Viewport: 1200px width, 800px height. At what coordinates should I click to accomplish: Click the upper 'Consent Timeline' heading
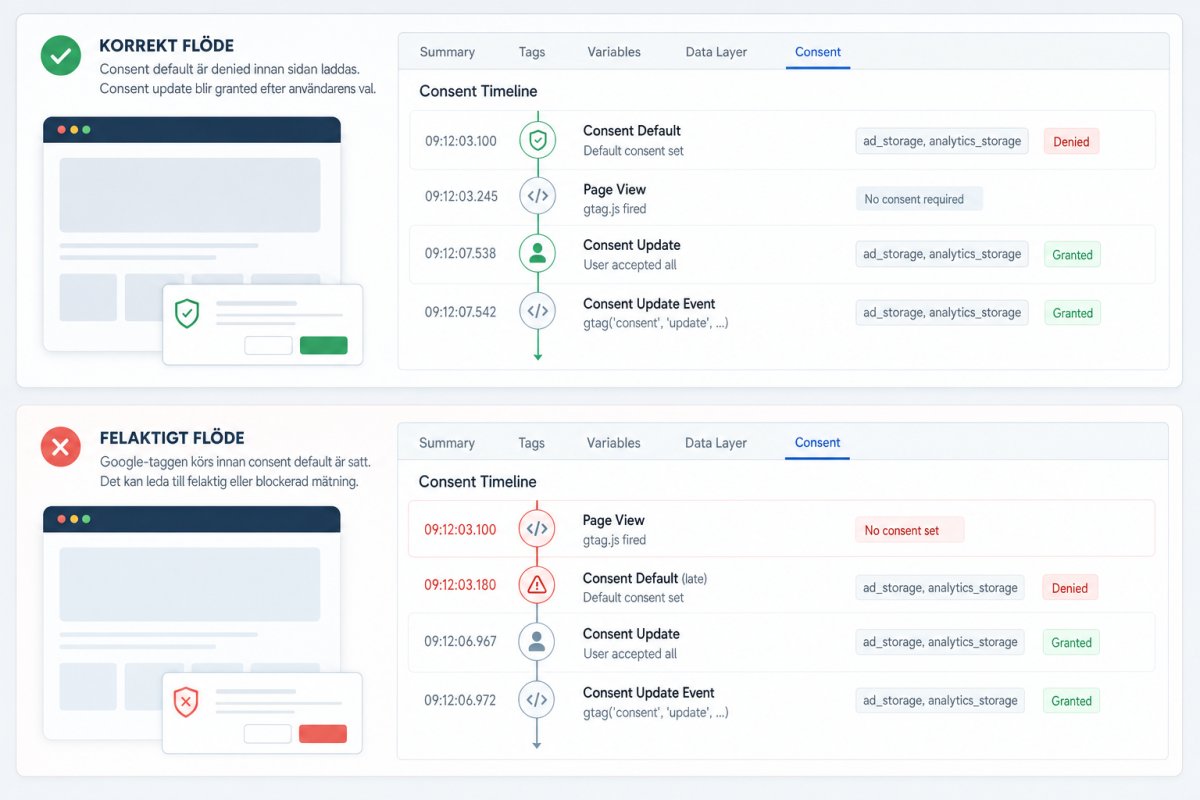click(478, 91)
